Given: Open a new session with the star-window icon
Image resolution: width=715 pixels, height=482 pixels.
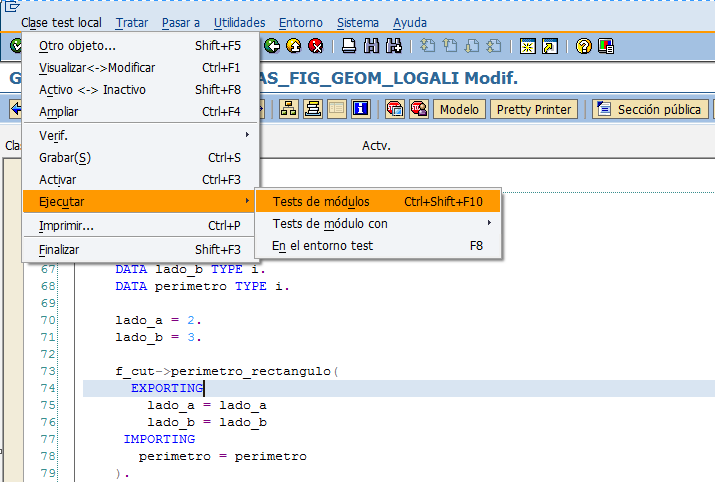Looking at the screenshot, I should tap(528, 46).
